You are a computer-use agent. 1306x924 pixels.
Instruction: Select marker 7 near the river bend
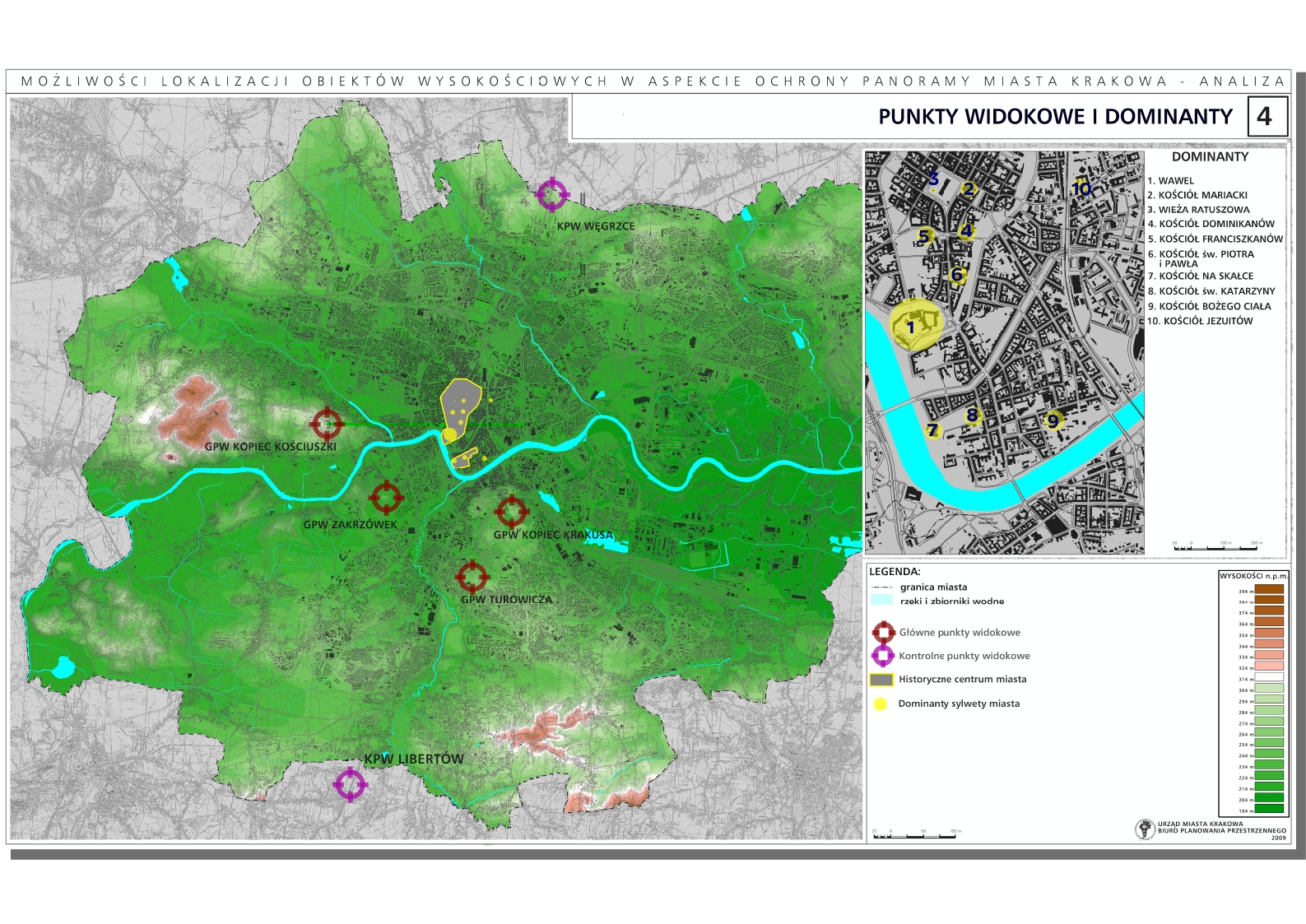tap(932, 430)
